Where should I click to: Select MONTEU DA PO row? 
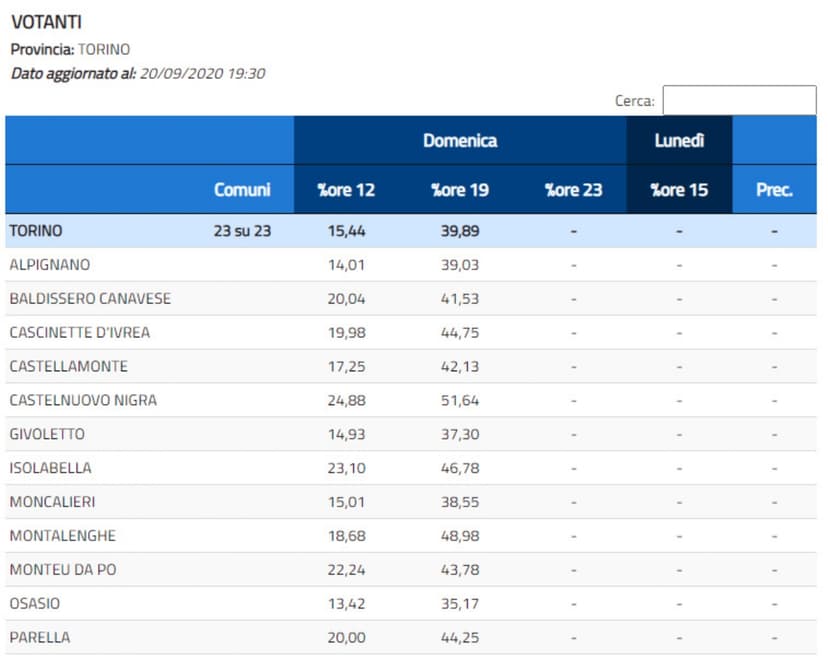click(x=63, y=570)
